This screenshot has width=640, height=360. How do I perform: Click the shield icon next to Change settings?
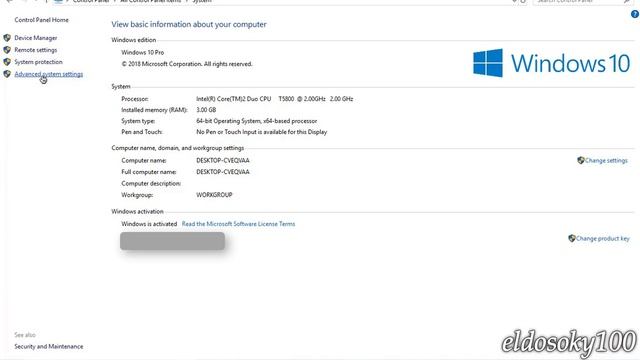click(x=581, y=160)
